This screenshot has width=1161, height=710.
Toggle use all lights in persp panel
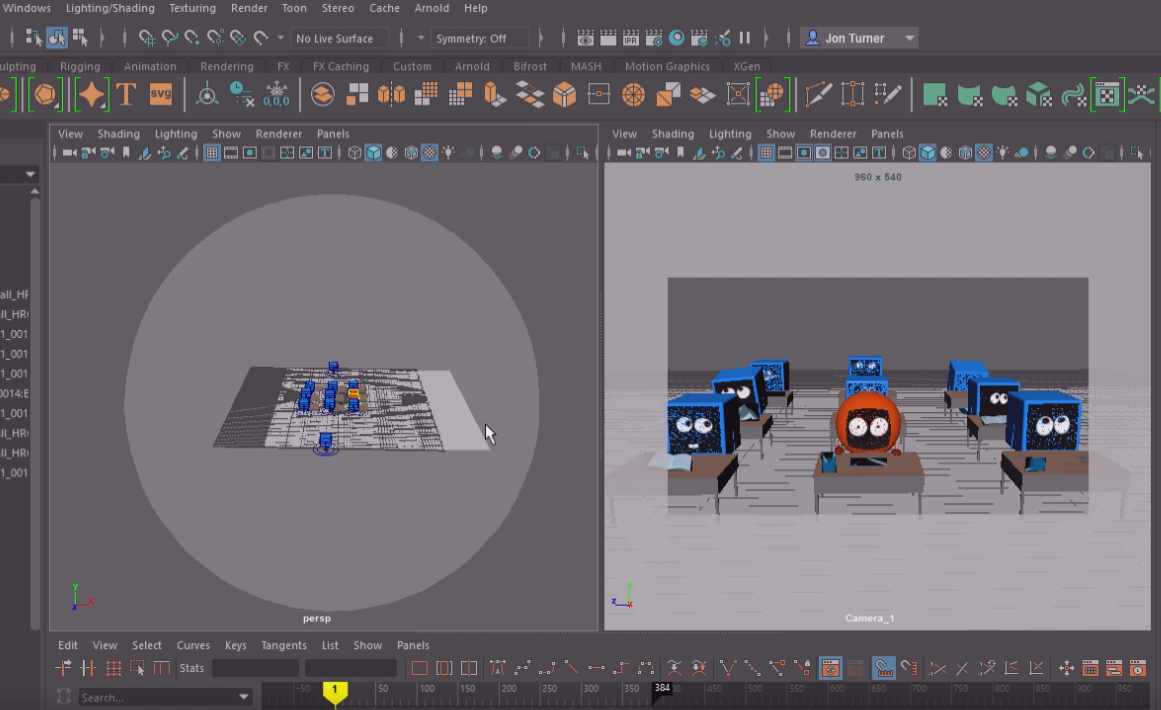click(448, 153)
